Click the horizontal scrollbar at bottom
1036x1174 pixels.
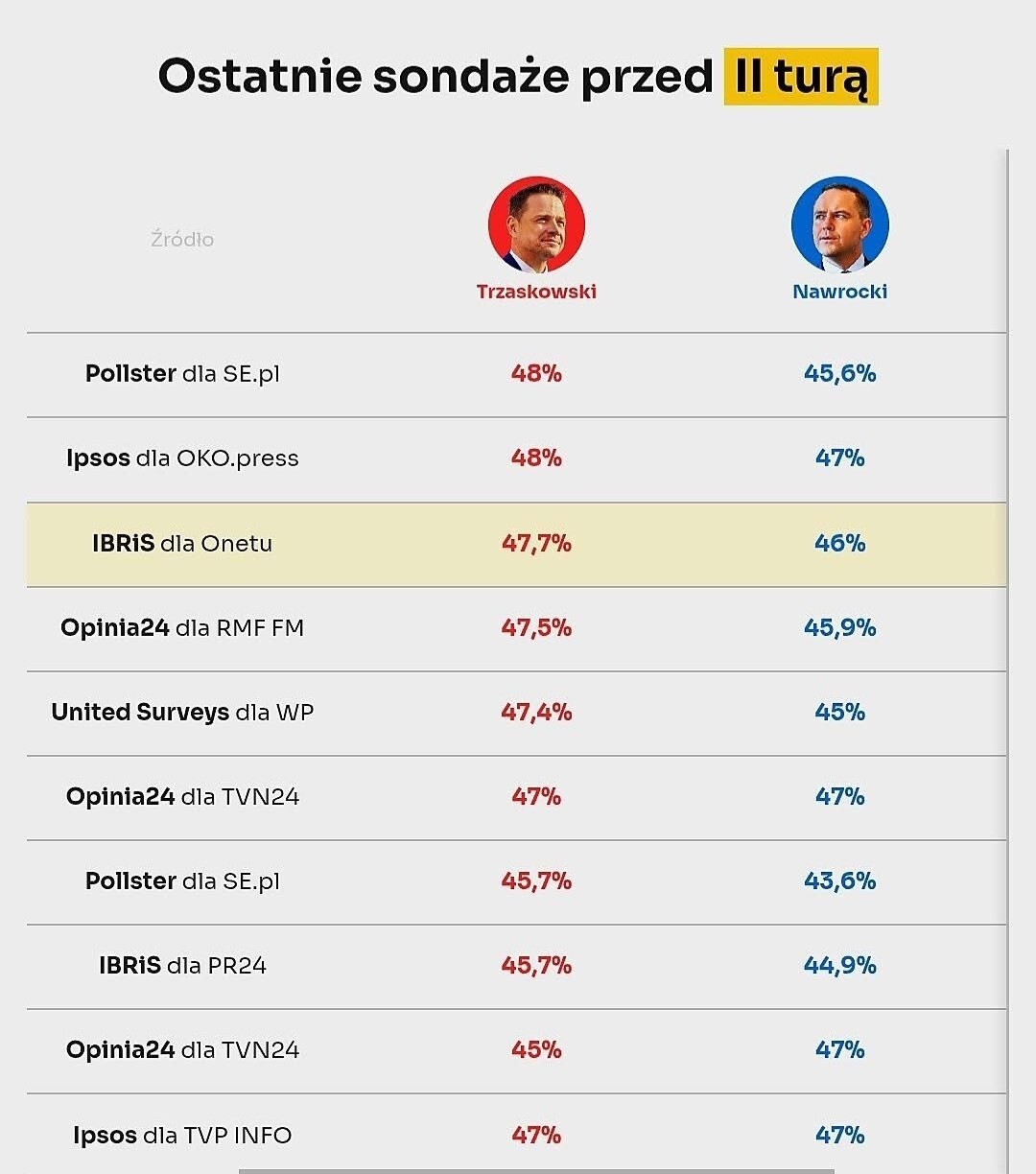pyautogui.click(x=535, y=1170)
